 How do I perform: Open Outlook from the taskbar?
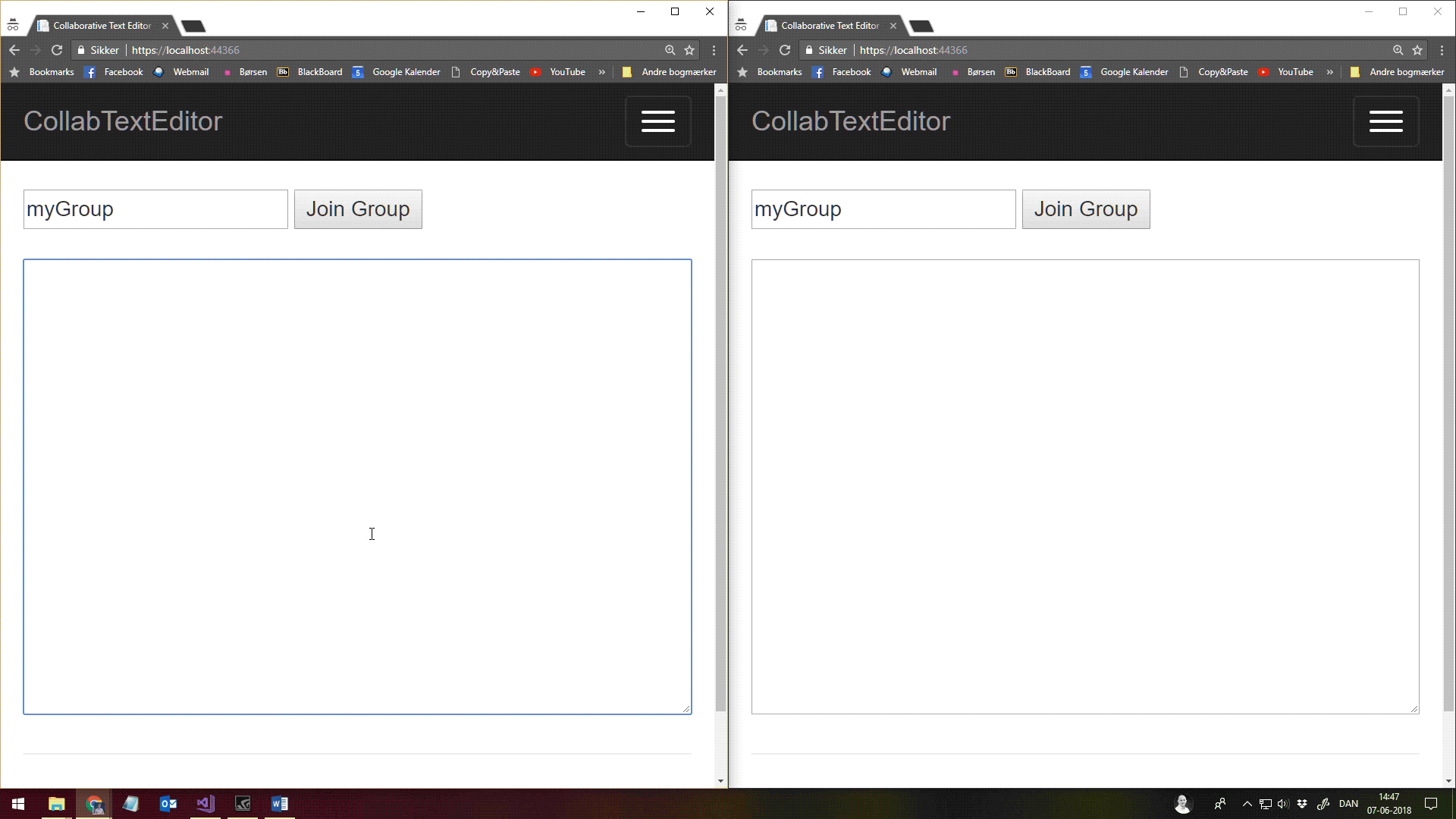coord(168,804)
